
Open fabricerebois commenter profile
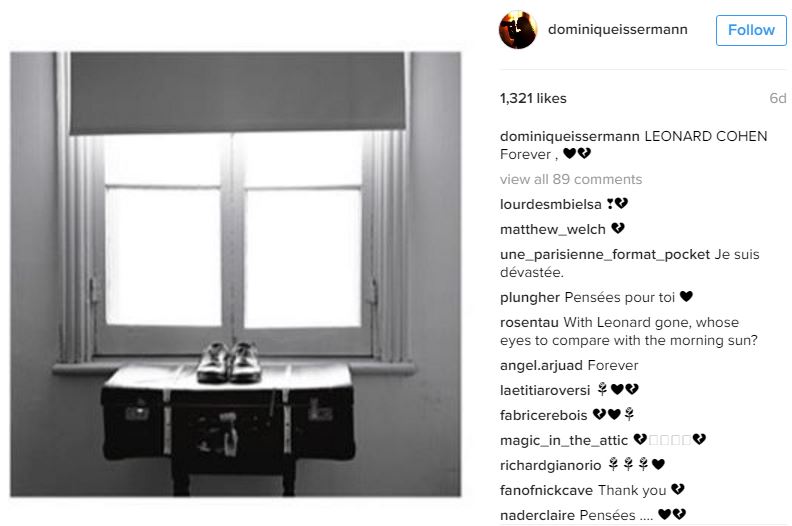(543, 415)
